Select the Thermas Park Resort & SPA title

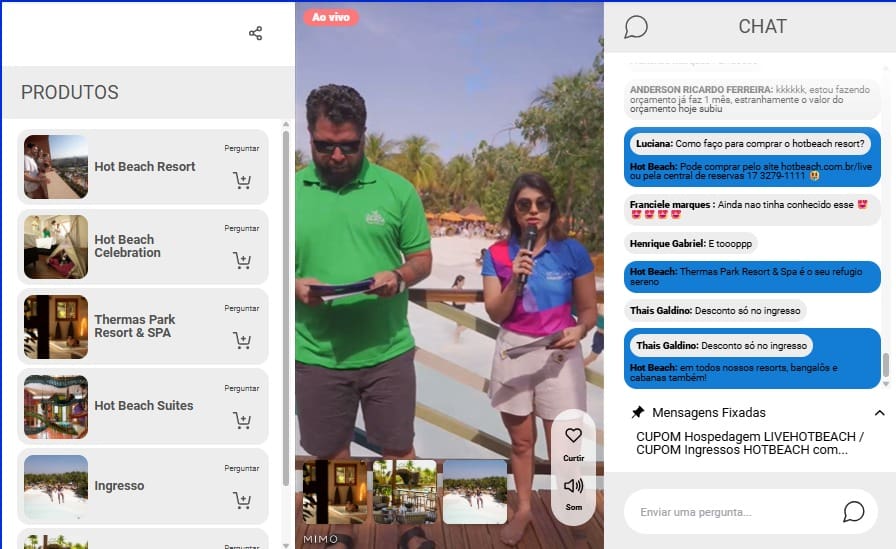pyautogui.click(x=134, y=326)
